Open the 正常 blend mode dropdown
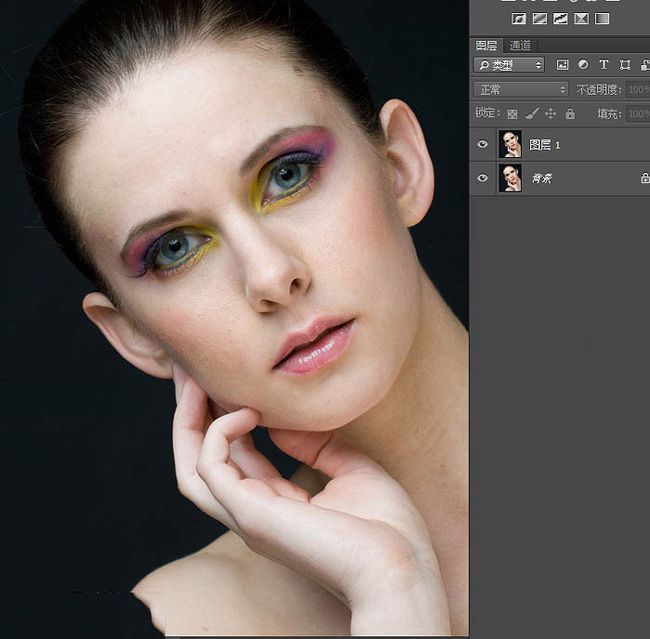 pos(521,90)
